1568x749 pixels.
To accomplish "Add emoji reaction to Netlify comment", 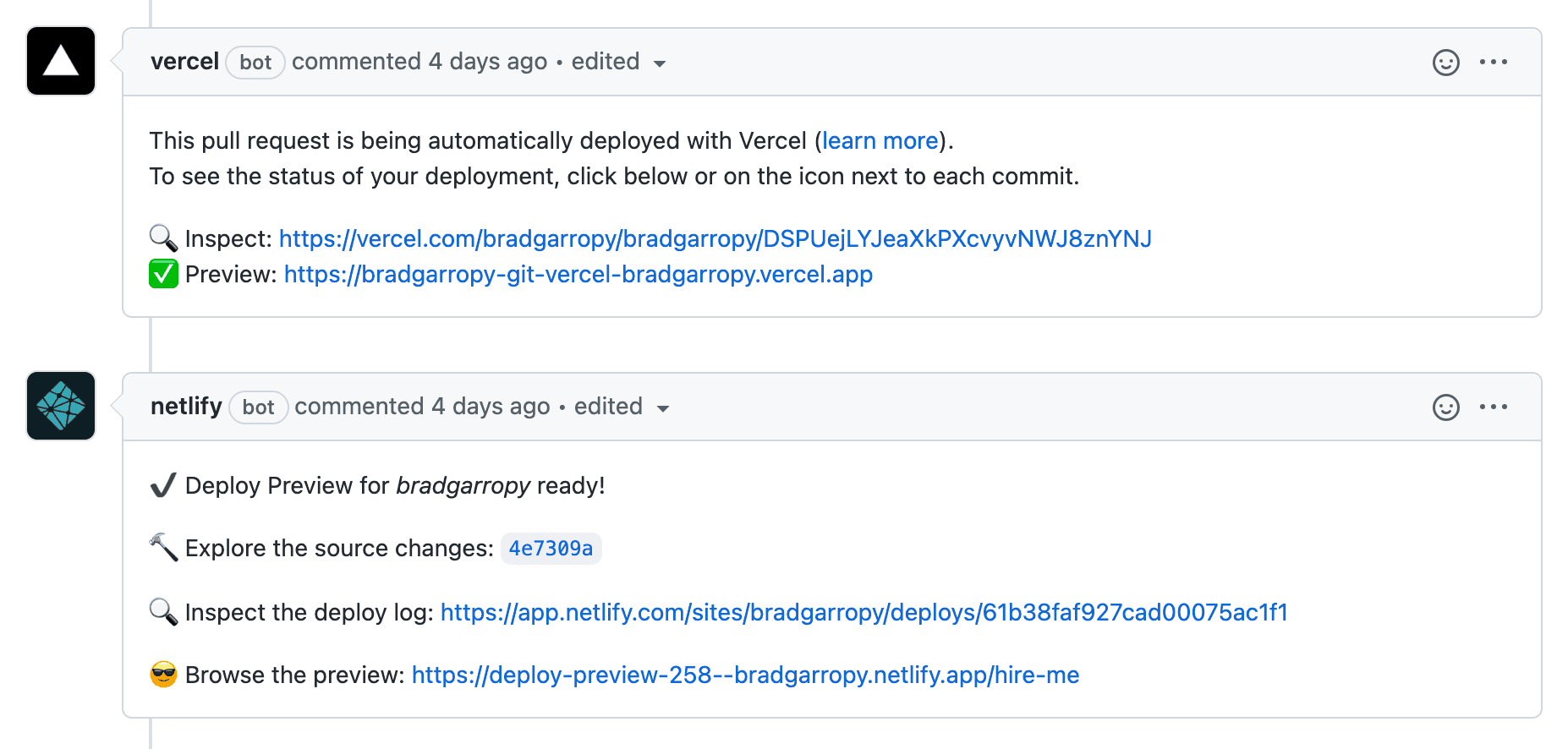I will [x=1445, y=407].
